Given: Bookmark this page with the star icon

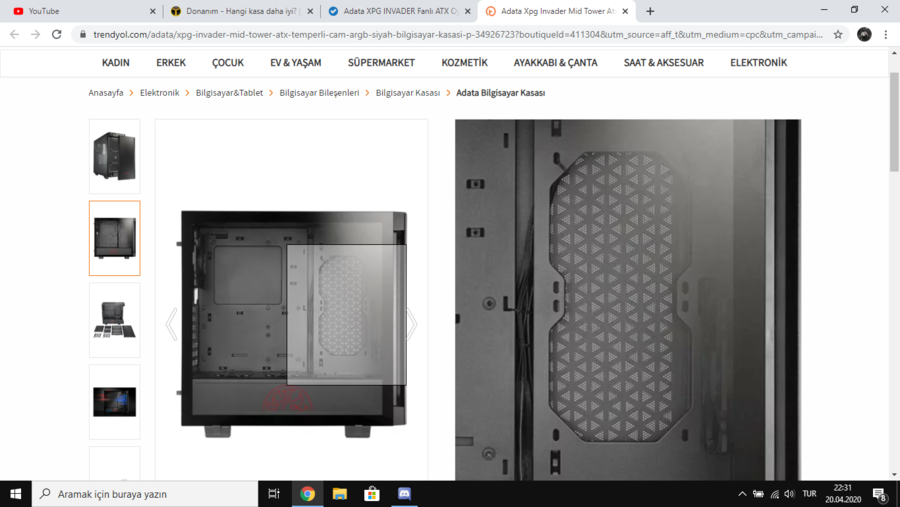Looking at the screenshot, I should (838, 34).
